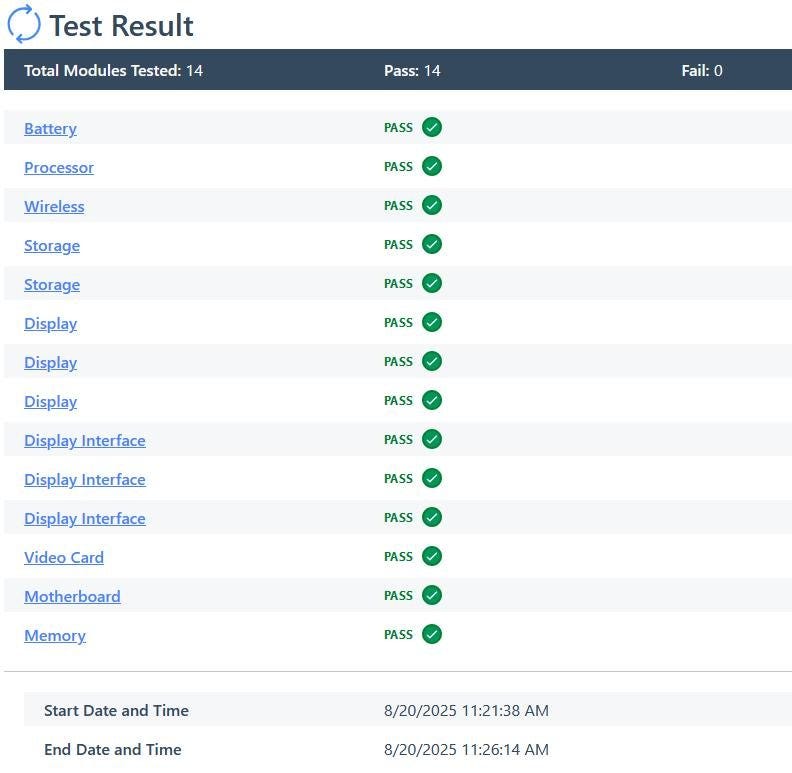Viewport: 792px width, 773px height.
Task: Click the PASS label in Processor row
Action: (399, 167)
